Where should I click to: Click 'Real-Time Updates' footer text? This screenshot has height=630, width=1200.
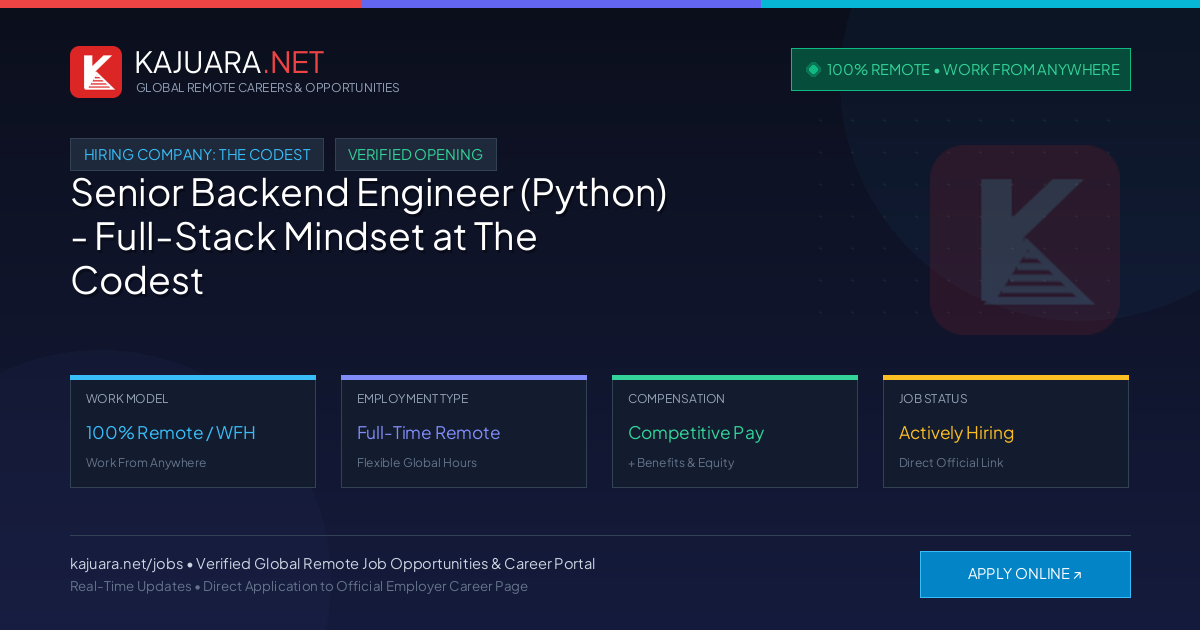130,586
